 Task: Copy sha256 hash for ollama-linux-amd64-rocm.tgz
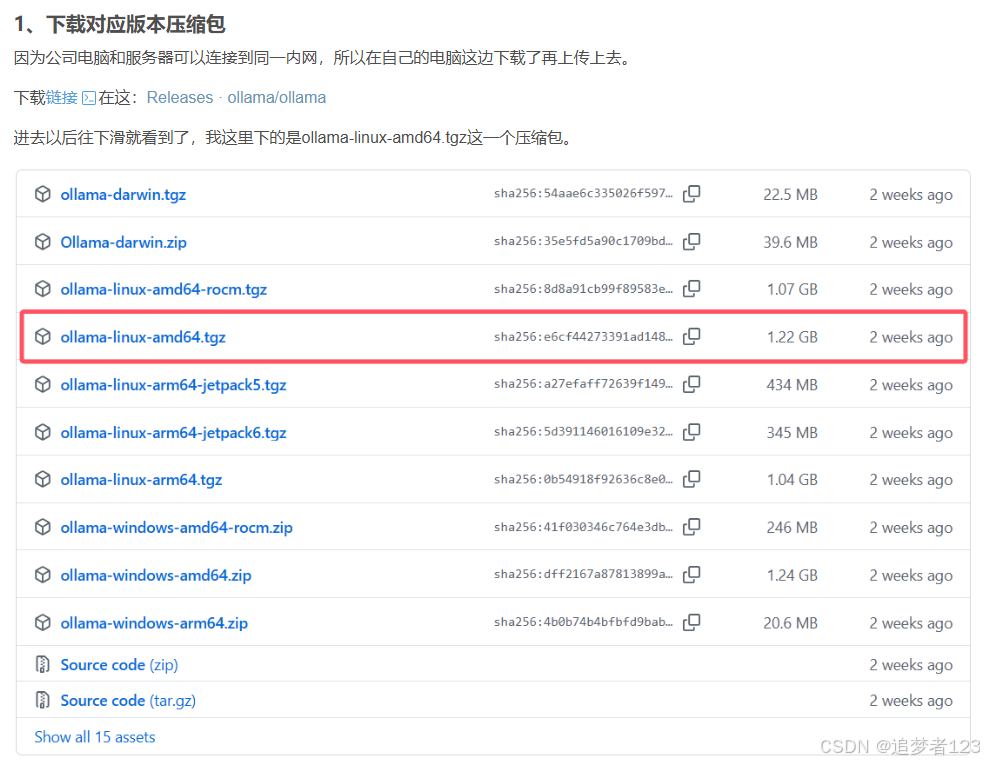click(x=692, y=289)
